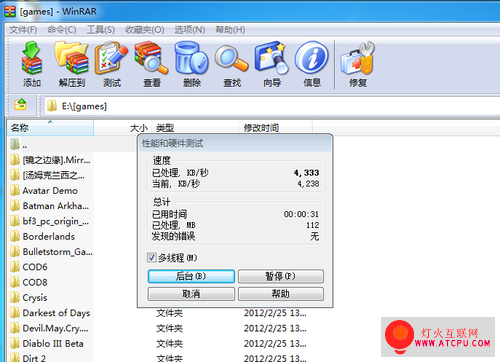Click the 暂停(P) pause button

coord(281,276)
